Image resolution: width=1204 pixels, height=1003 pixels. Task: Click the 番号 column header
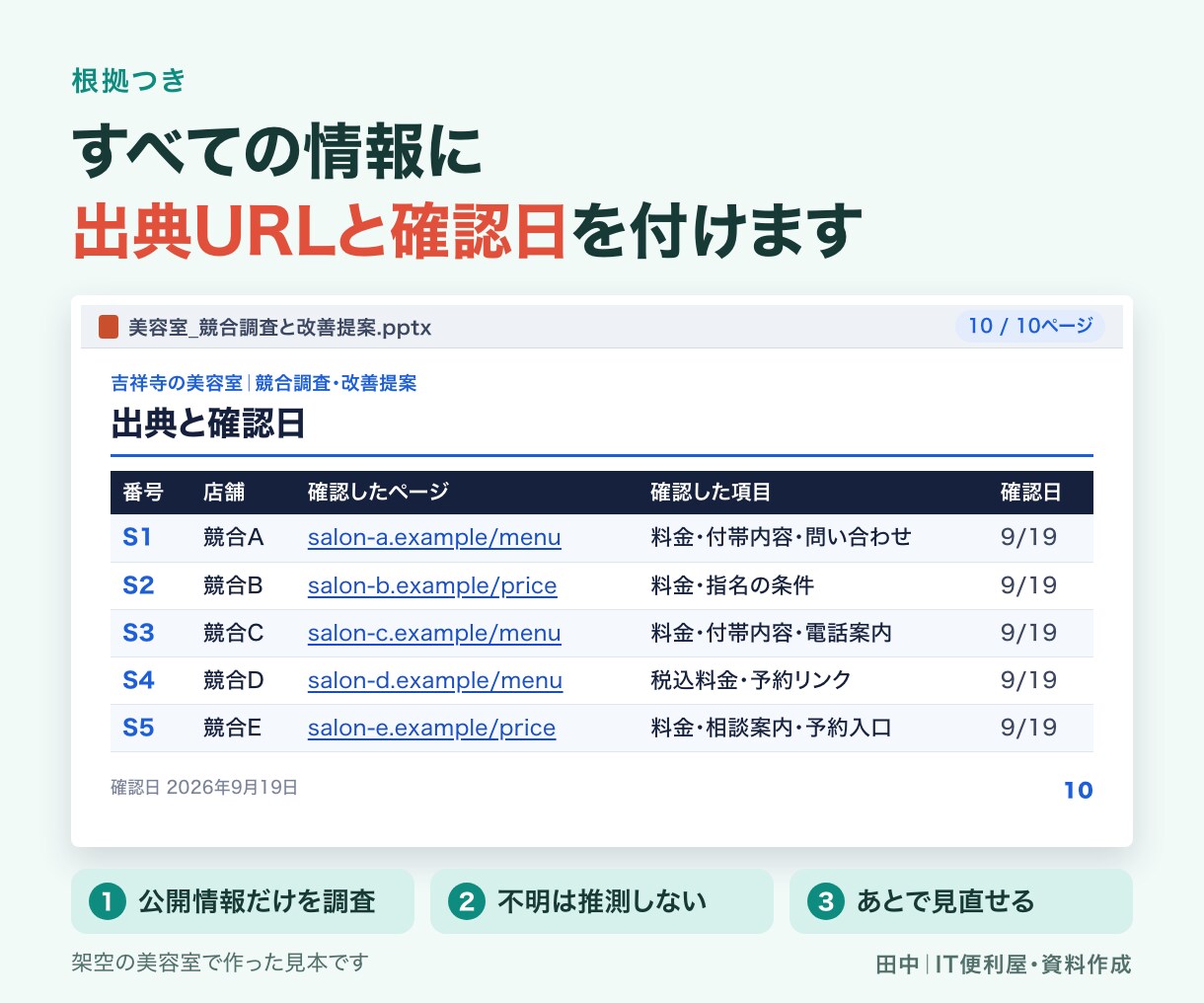143,493
